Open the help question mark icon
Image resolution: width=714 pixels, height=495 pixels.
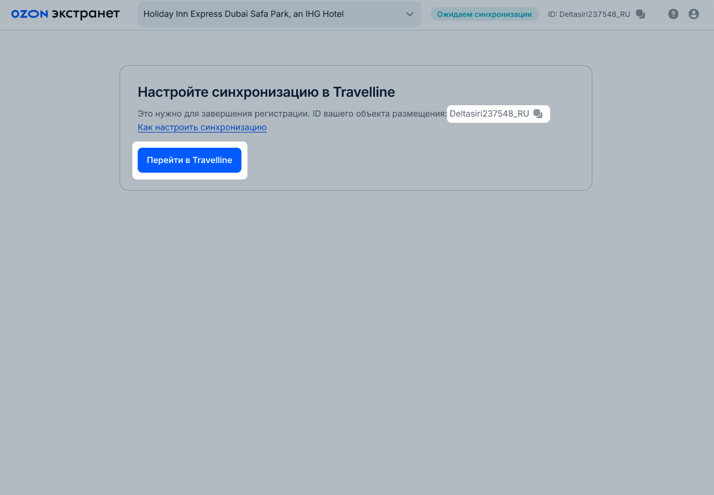[673, 14]
